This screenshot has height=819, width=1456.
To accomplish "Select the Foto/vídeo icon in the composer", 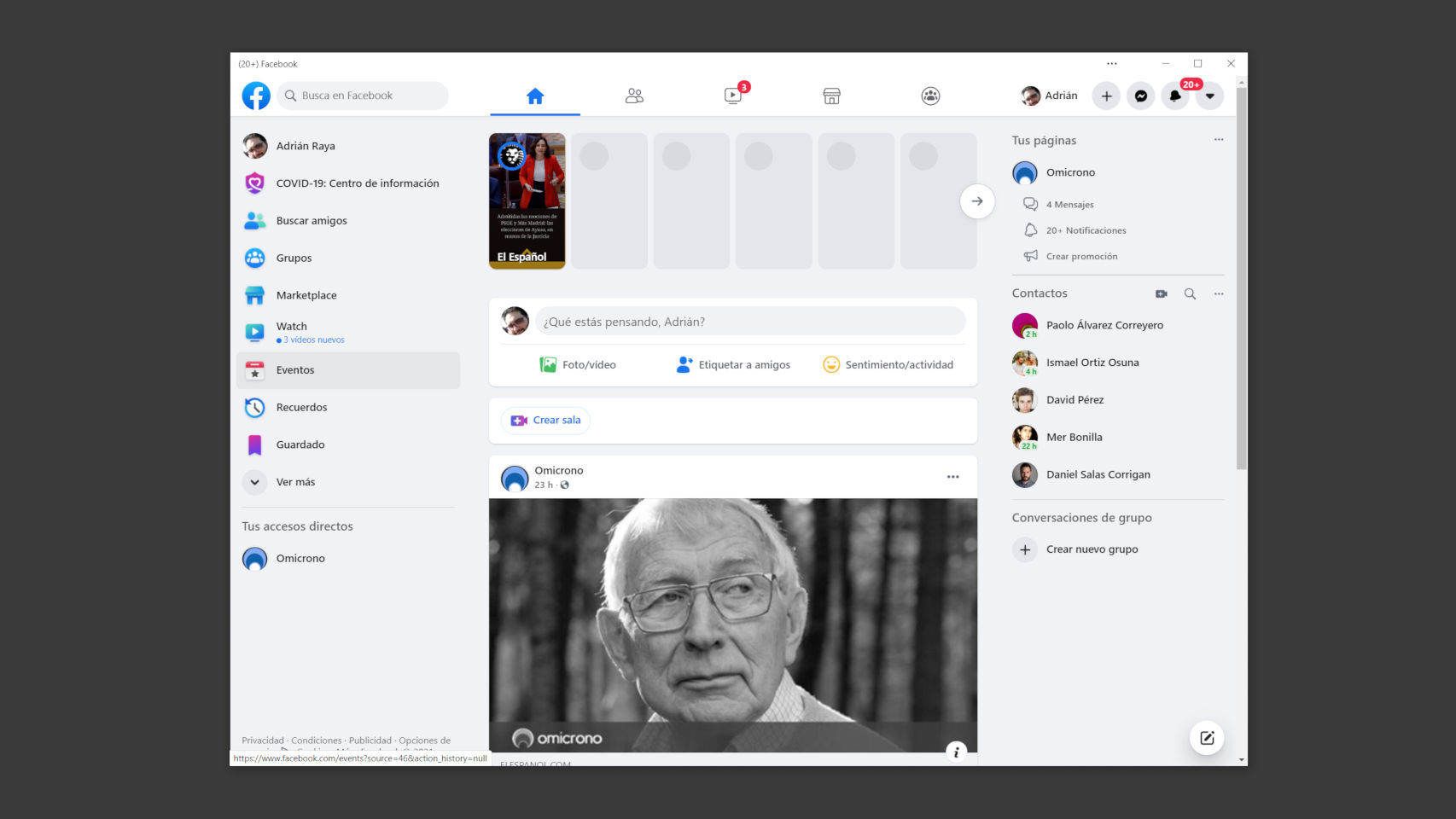I will (x=550, y=364).
